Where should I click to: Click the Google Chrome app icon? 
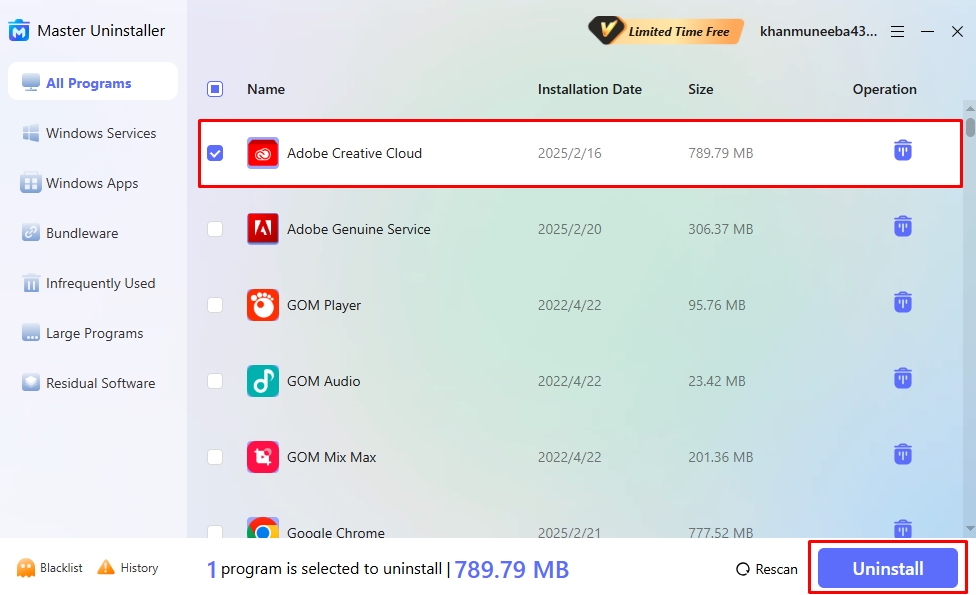pos(263,528)
